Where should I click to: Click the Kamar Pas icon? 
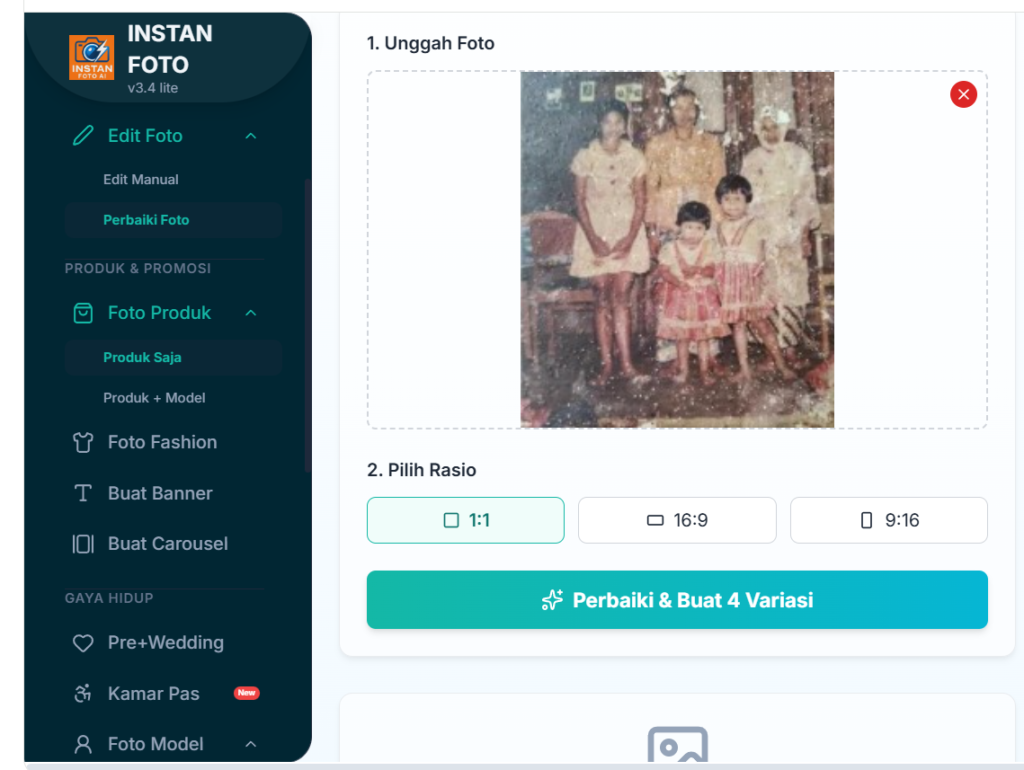83,694
